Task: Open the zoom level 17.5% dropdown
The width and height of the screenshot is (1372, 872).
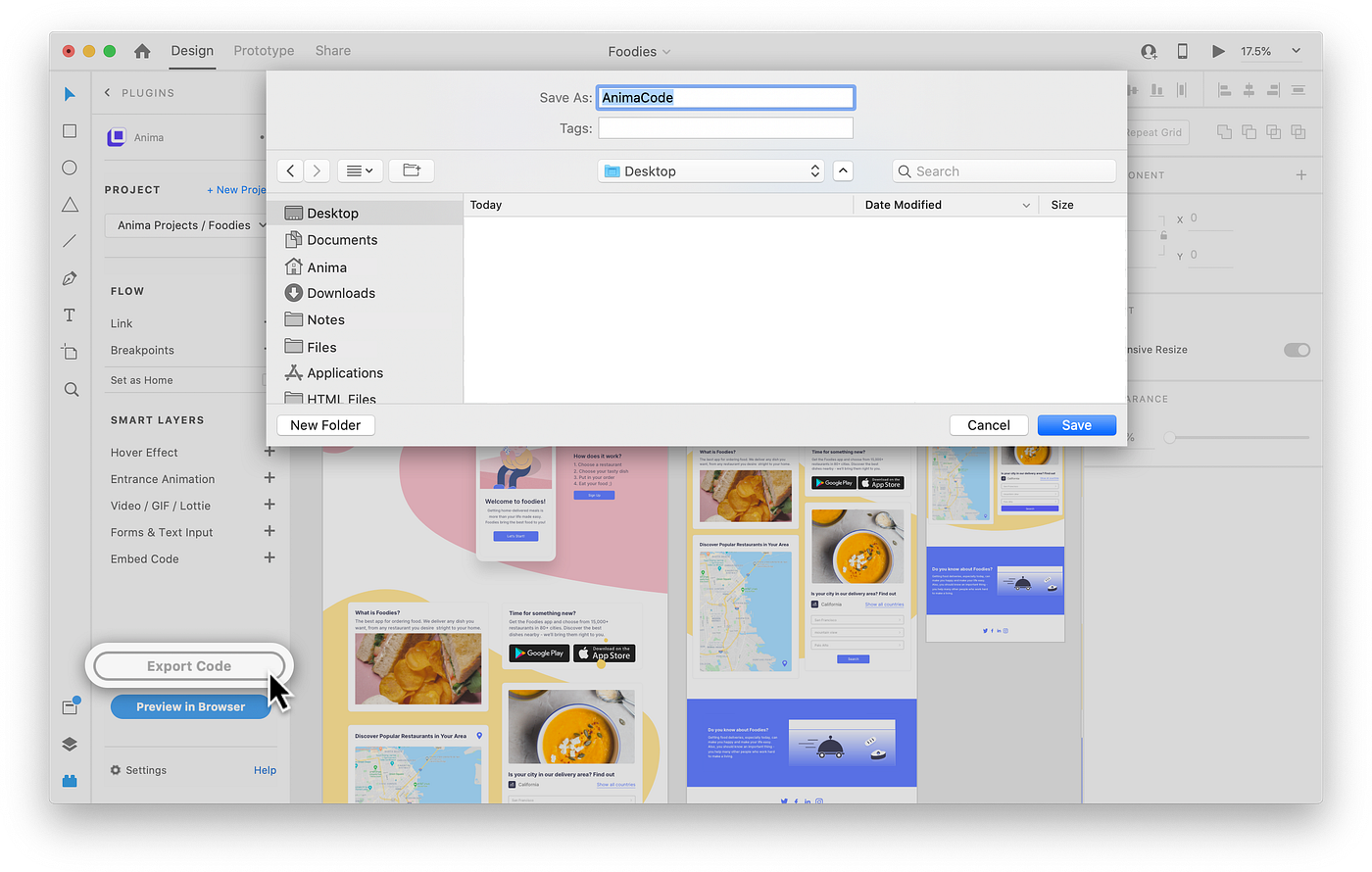Action: 1297,51
